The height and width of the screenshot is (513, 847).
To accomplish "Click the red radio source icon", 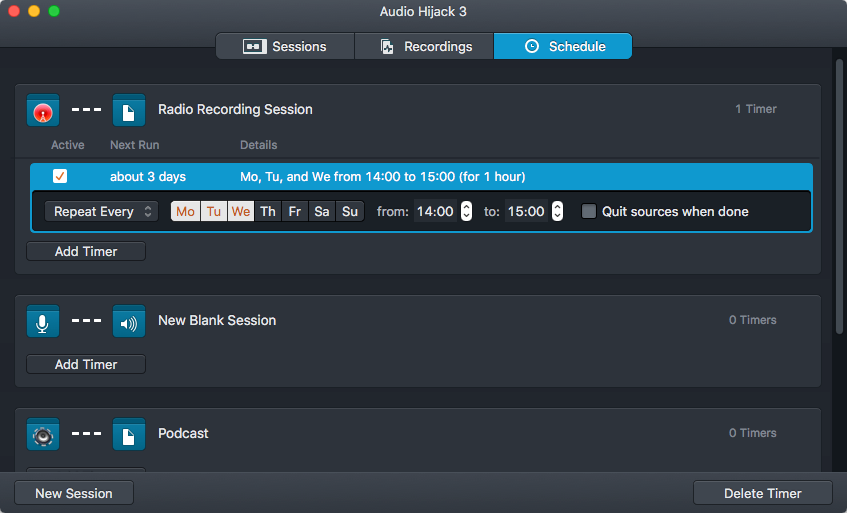I will pos(43,110).
